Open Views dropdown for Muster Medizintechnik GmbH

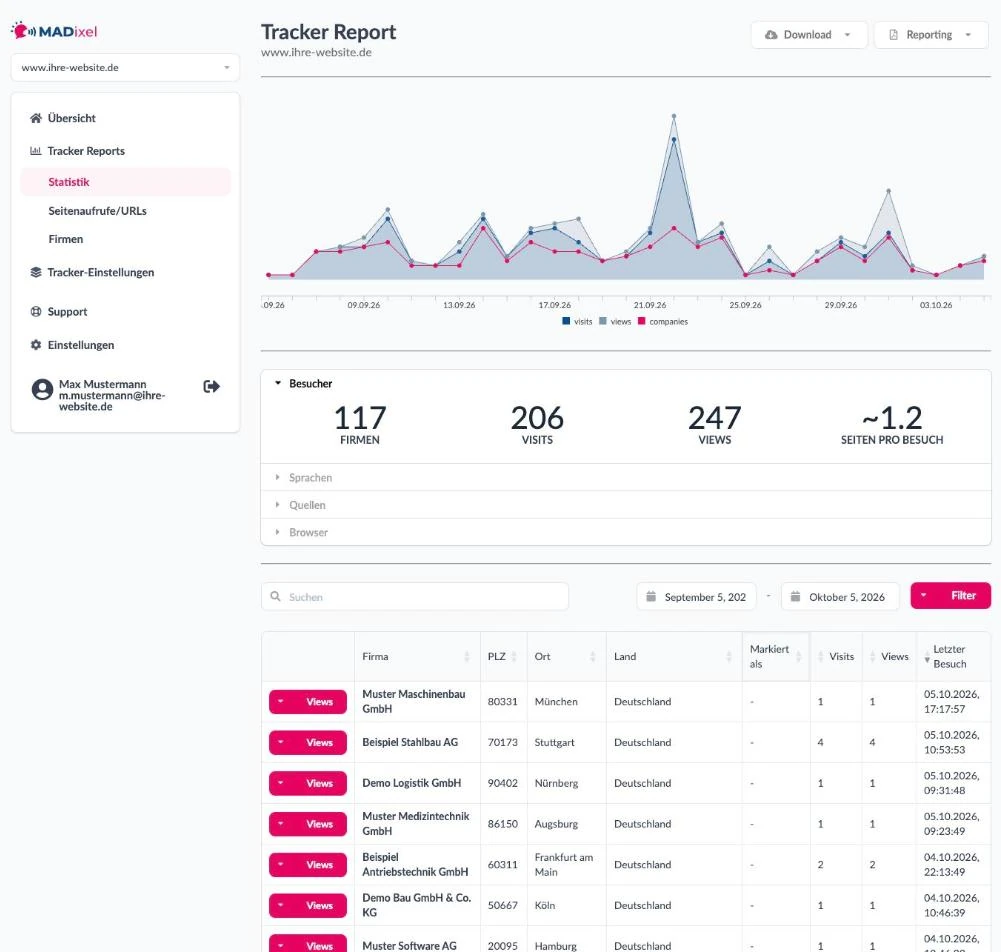point(308,824)
